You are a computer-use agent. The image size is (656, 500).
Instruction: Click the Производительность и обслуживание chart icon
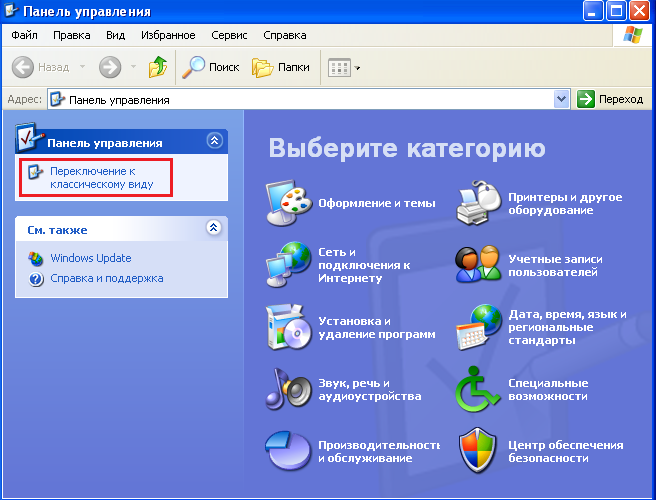[288, 451]
